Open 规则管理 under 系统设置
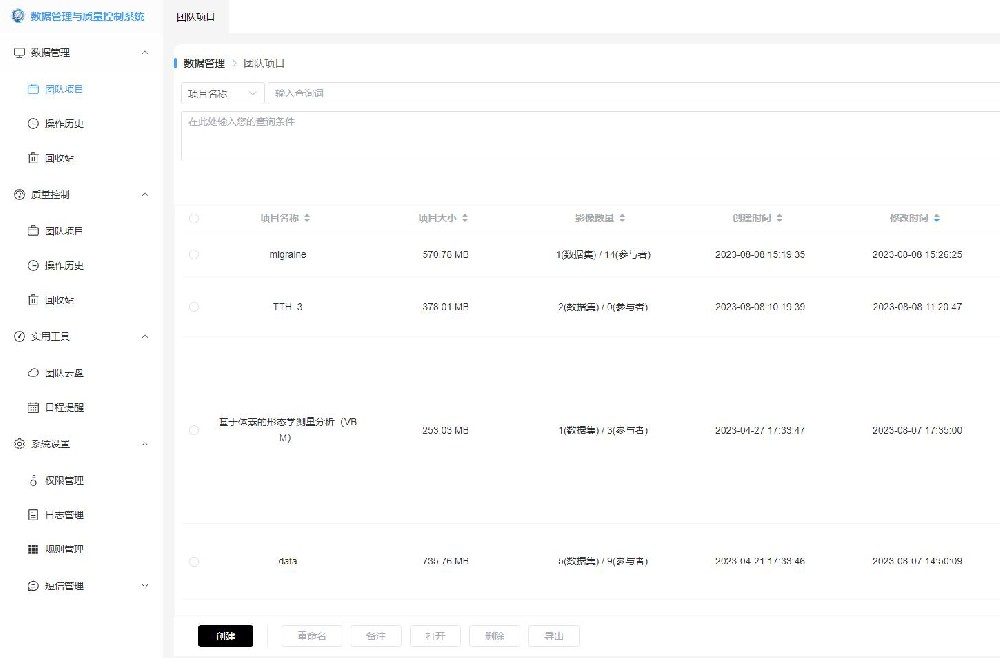 (x=61, y=549)
